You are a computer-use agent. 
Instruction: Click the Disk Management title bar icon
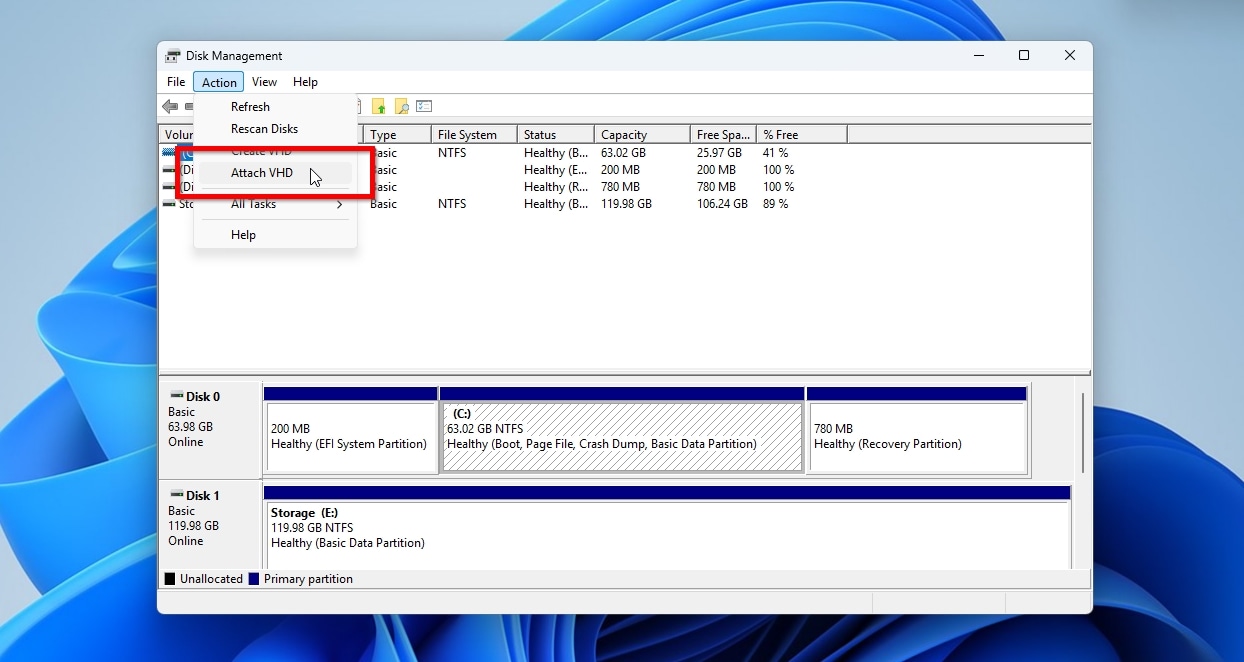point(173,56)
